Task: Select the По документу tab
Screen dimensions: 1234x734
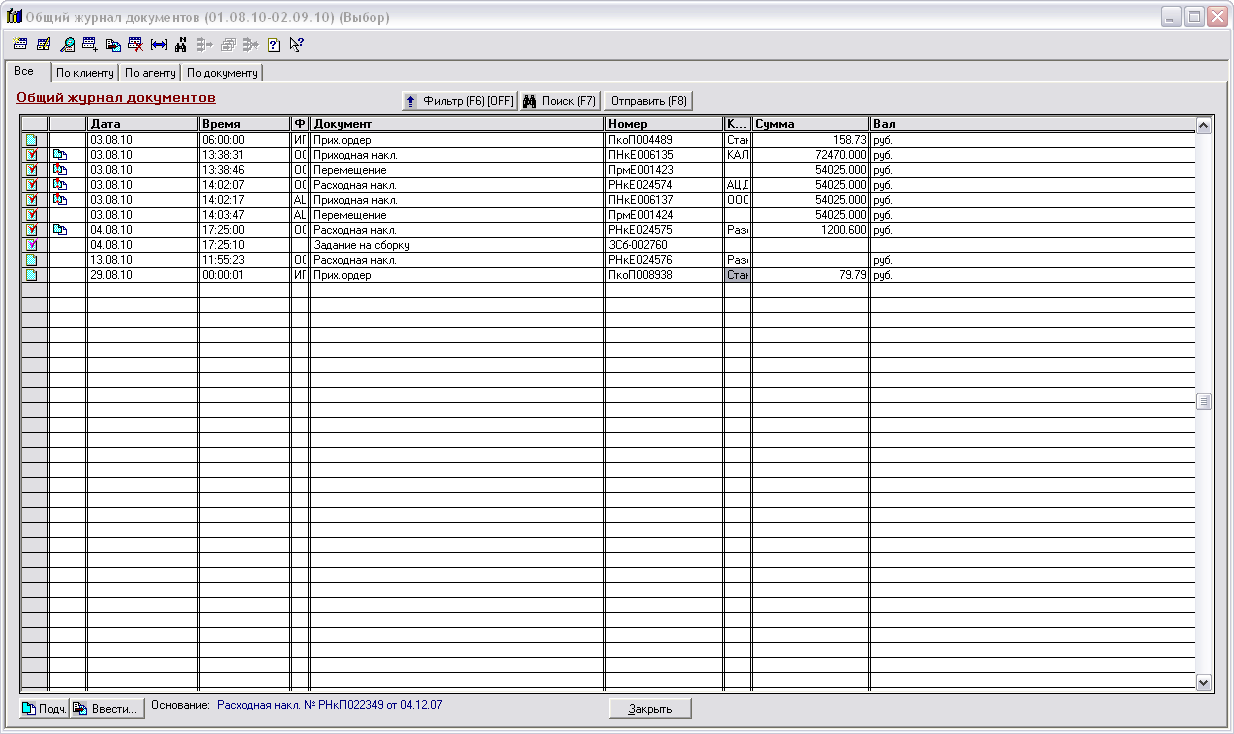Action: [222, 73]
